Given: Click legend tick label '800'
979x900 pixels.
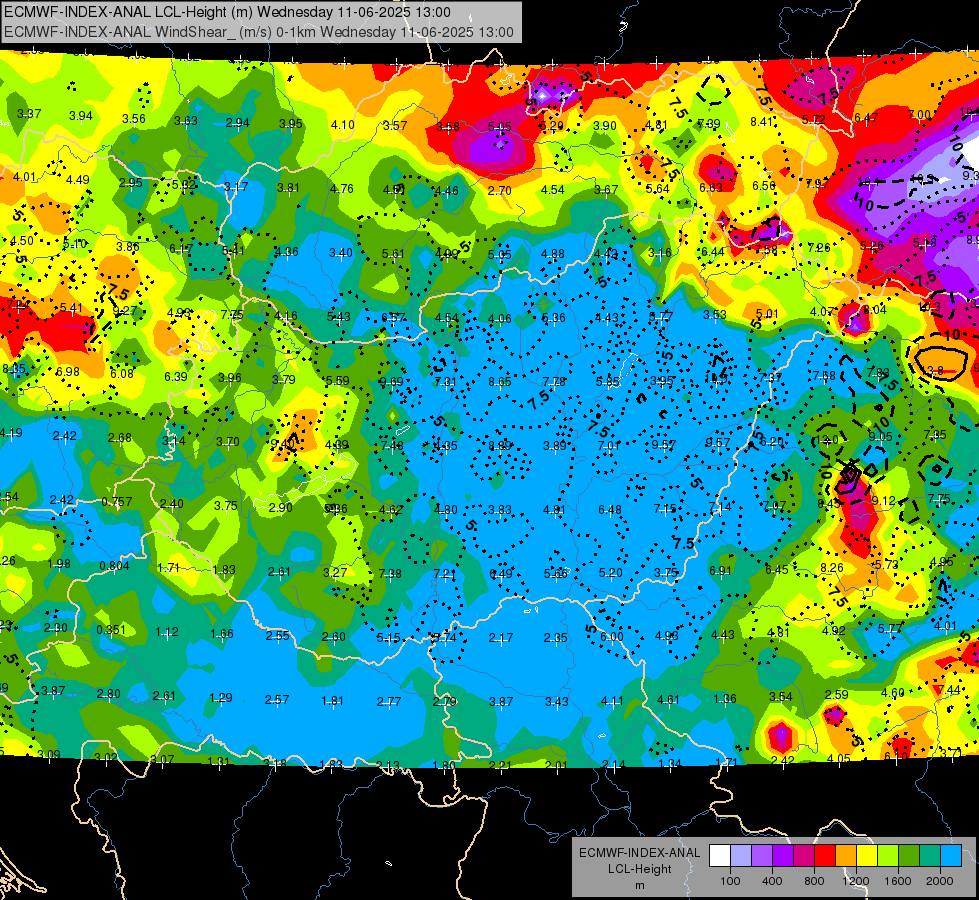Looking at the screenshot, I should [x=814, y=881].
